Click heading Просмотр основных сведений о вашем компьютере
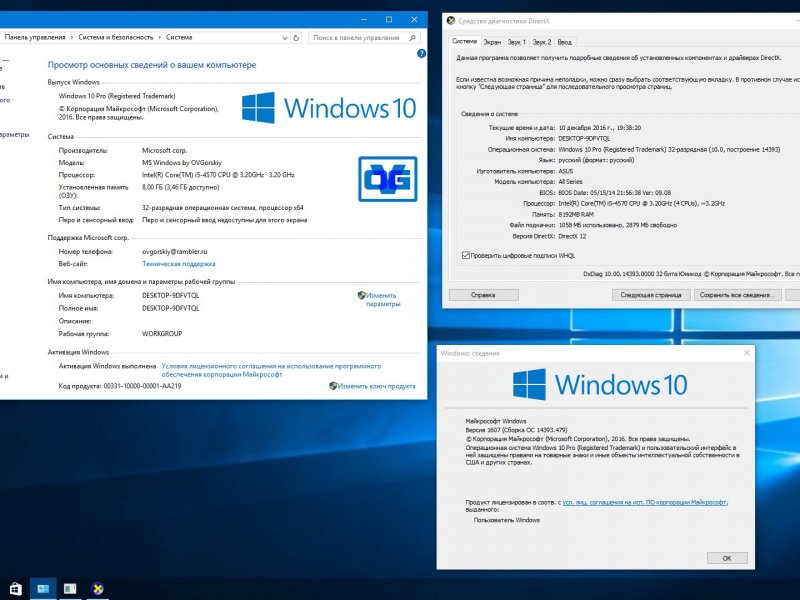 tap(152, 65)
